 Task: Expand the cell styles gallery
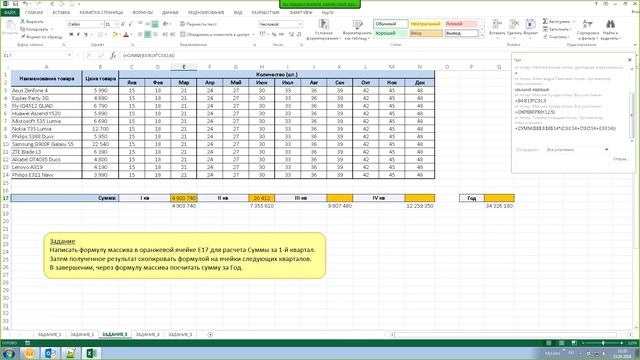(482, 36)
